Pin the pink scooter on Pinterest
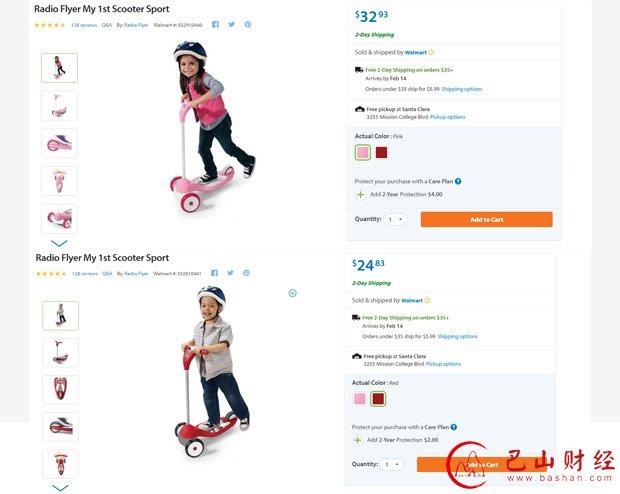620x494 pixels. (248, 24)
